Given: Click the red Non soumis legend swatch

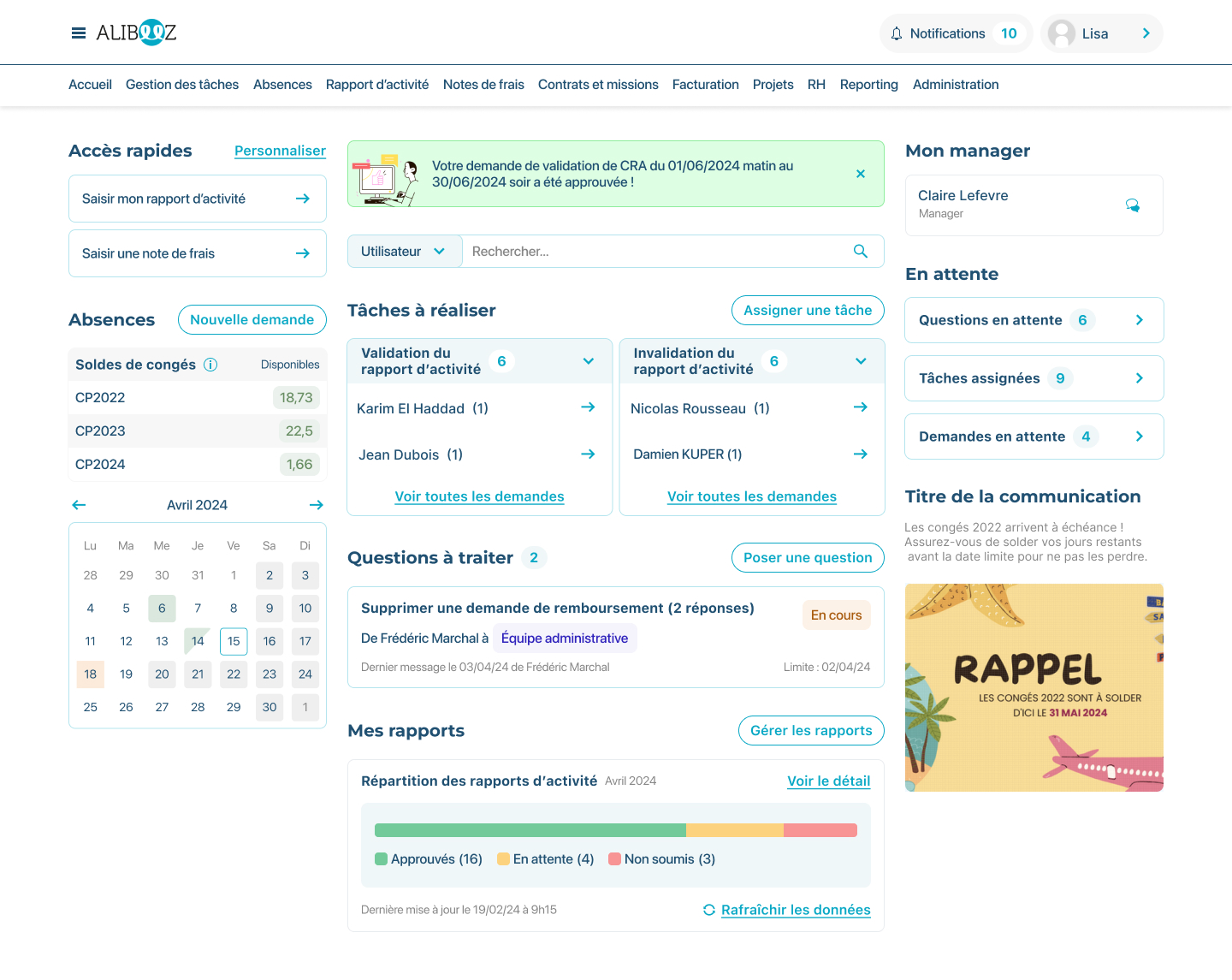Looking at the screenshot, I should (614, 859).
